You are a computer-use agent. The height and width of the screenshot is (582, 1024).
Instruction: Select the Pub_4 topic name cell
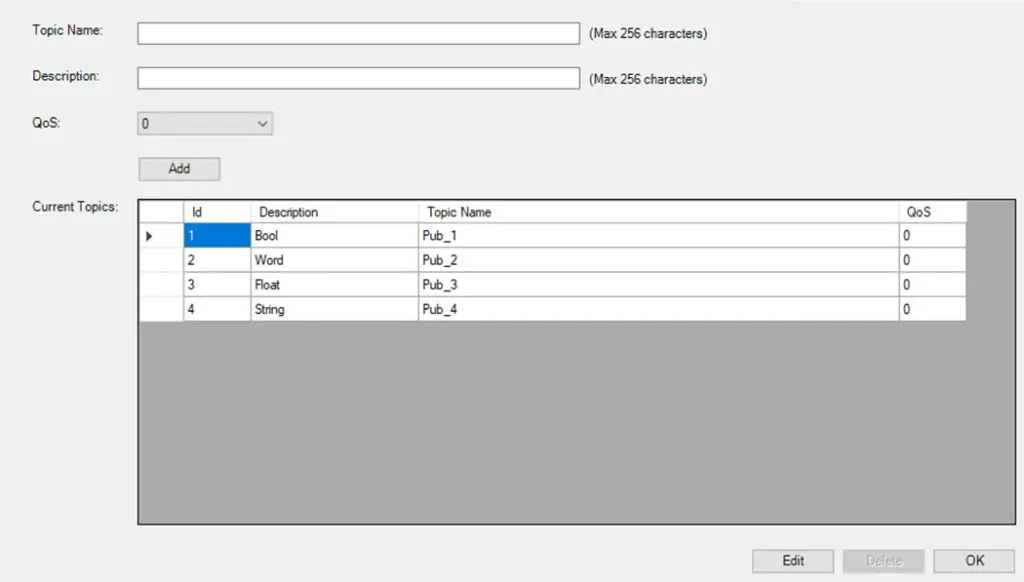[x=658, y=310]
